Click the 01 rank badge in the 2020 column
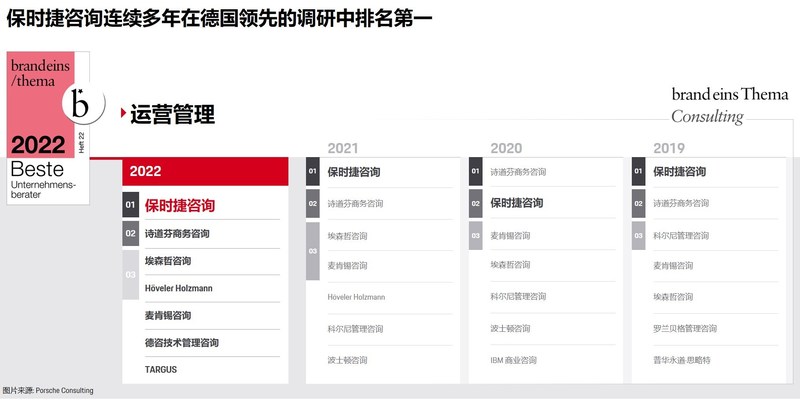The height and width of the screenshot is (400, 800). click(x=475, y=172)
